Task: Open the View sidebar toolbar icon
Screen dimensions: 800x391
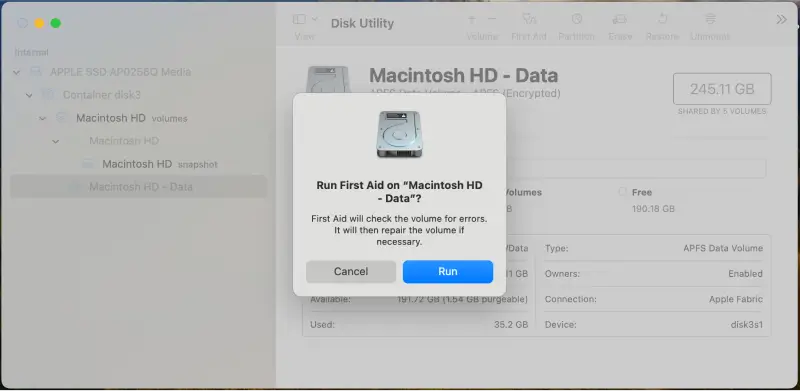Action: 299,19
